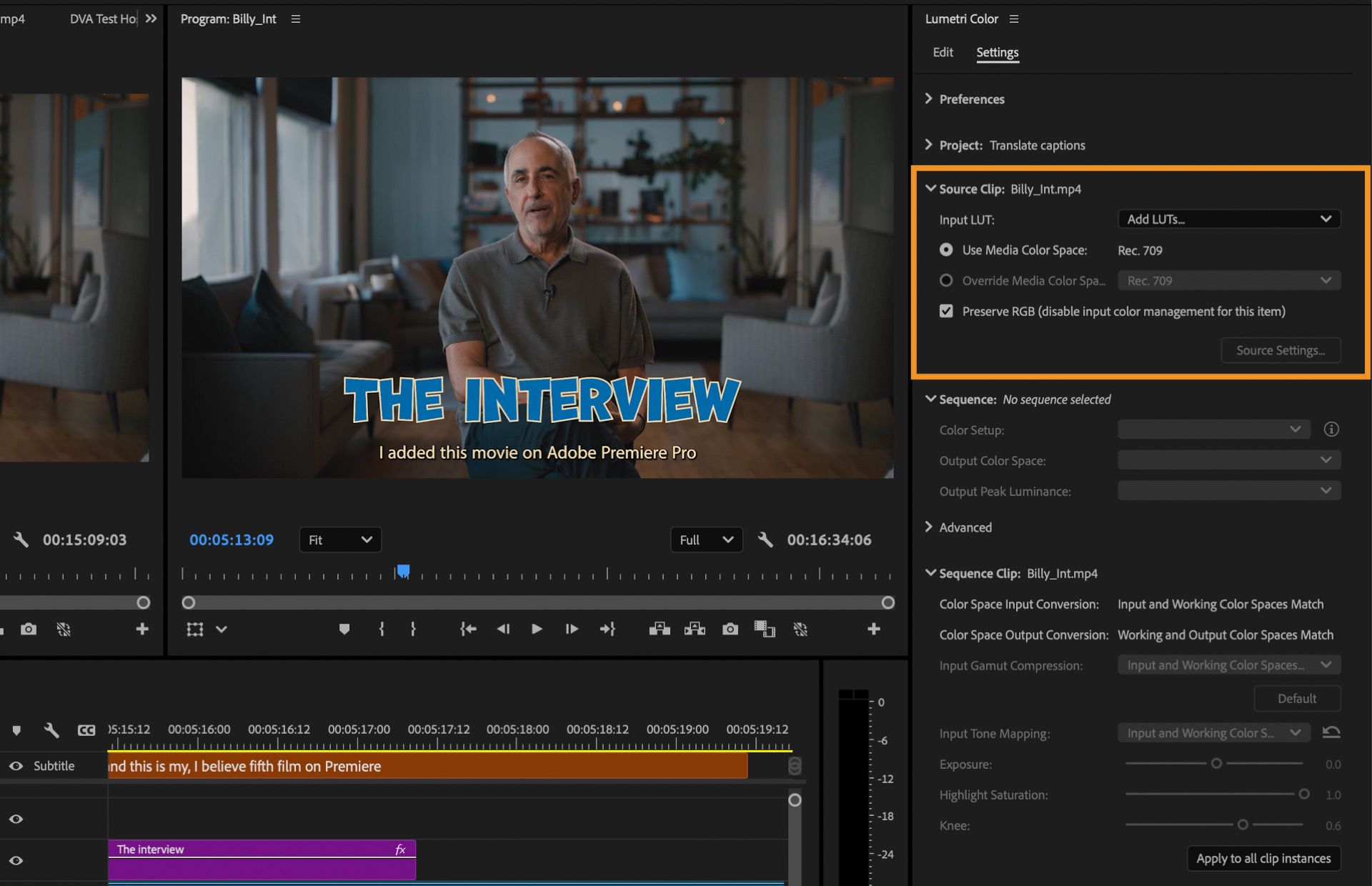Click the Source Settings button
This screenshot has width=1372, height=886.
[1281, 350]
